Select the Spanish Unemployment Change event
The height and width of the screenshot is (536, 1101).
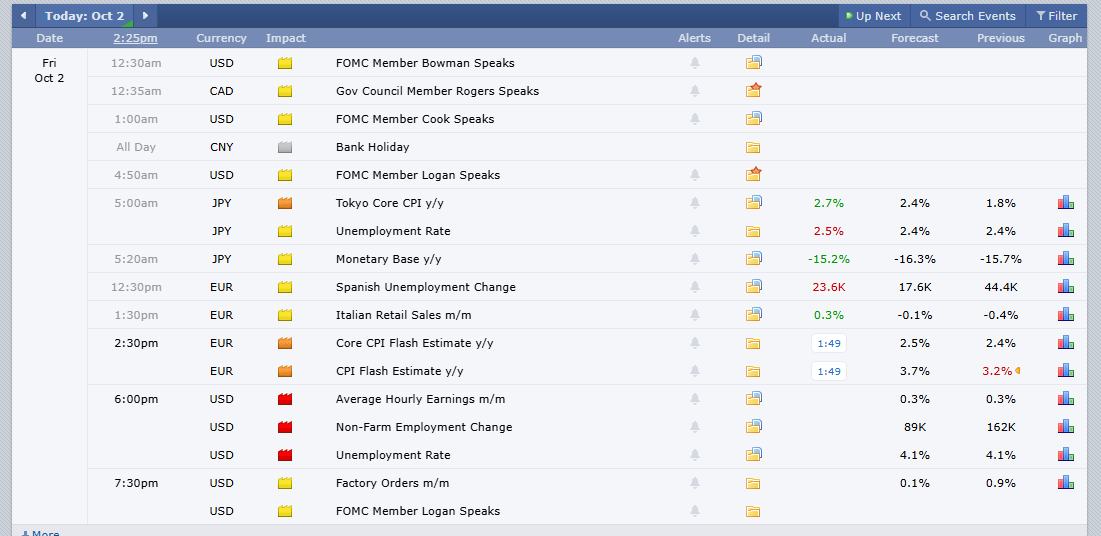click(x=426, y=287)
